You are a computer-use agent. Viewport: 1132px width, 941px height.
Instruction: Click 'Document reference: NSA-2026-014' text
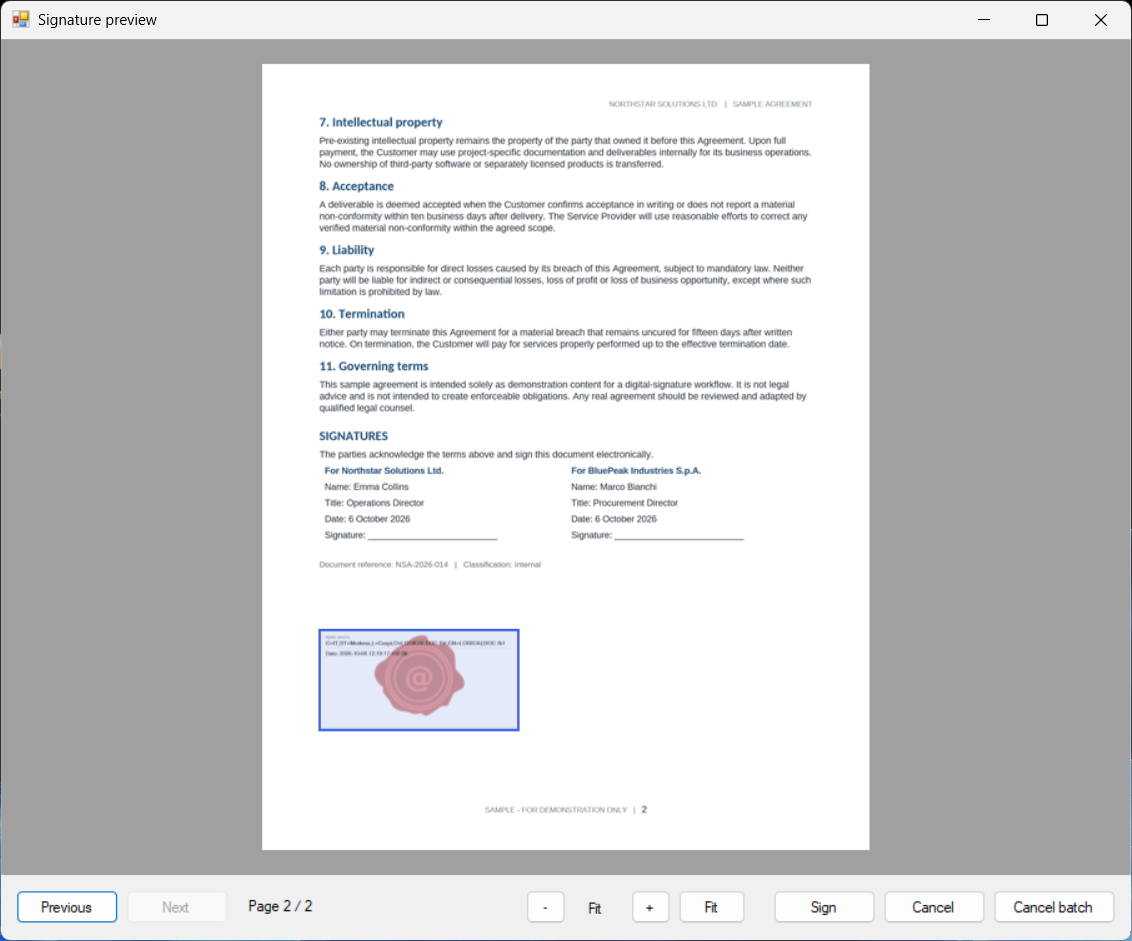pos(383,565)
